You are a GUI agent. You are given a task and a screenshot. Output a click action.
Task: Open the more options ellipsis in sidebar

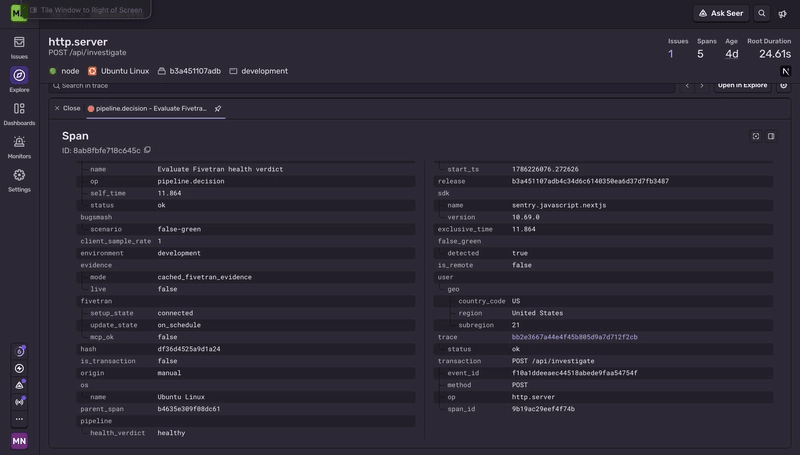19,419
